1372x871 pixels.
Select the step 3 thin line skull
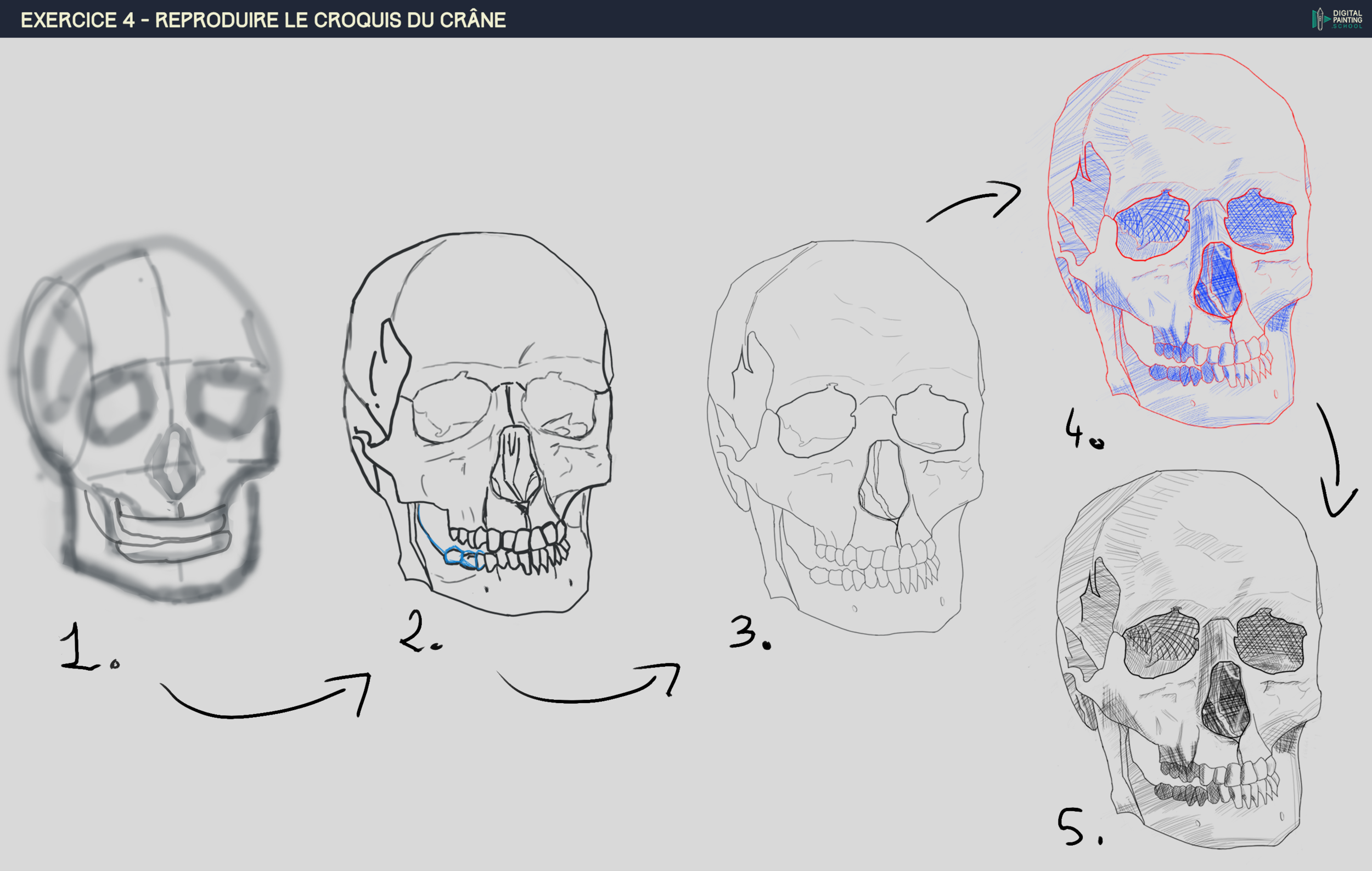[846, 436]
